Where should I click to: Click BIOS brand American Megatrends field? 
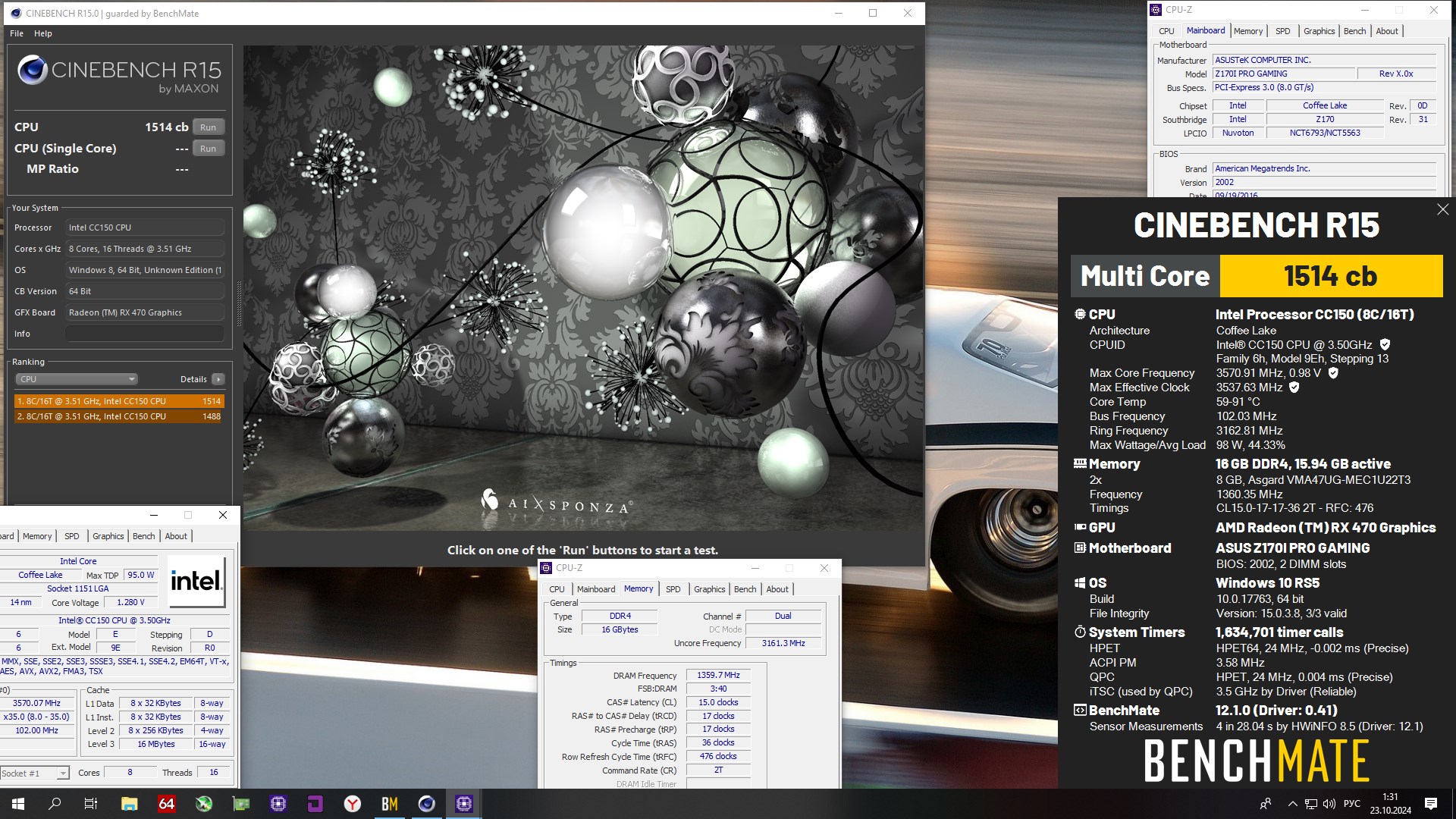coord(1324,168)
